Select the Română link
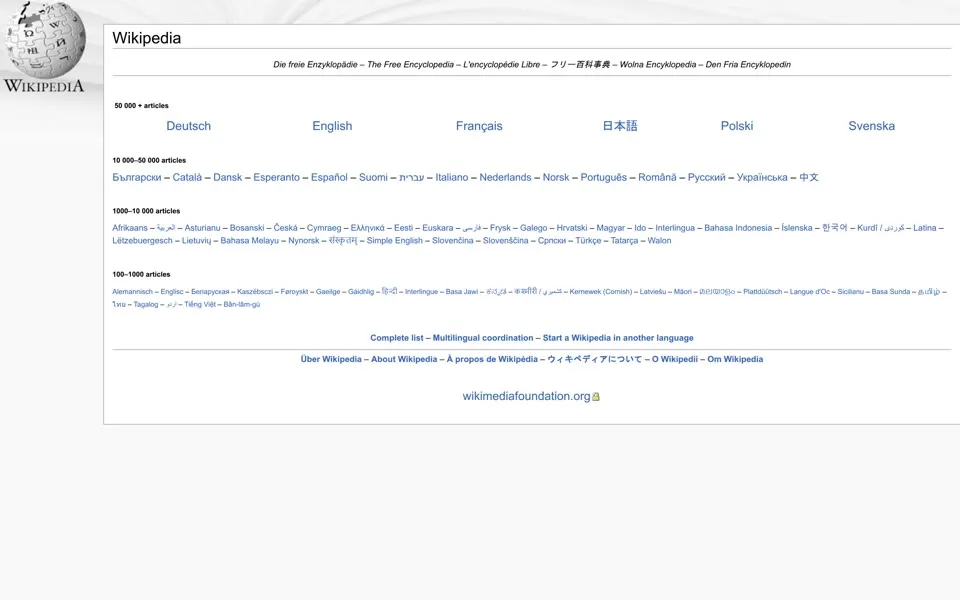The height and width of the screenshot is (600, 960). (x=657, y=178)
